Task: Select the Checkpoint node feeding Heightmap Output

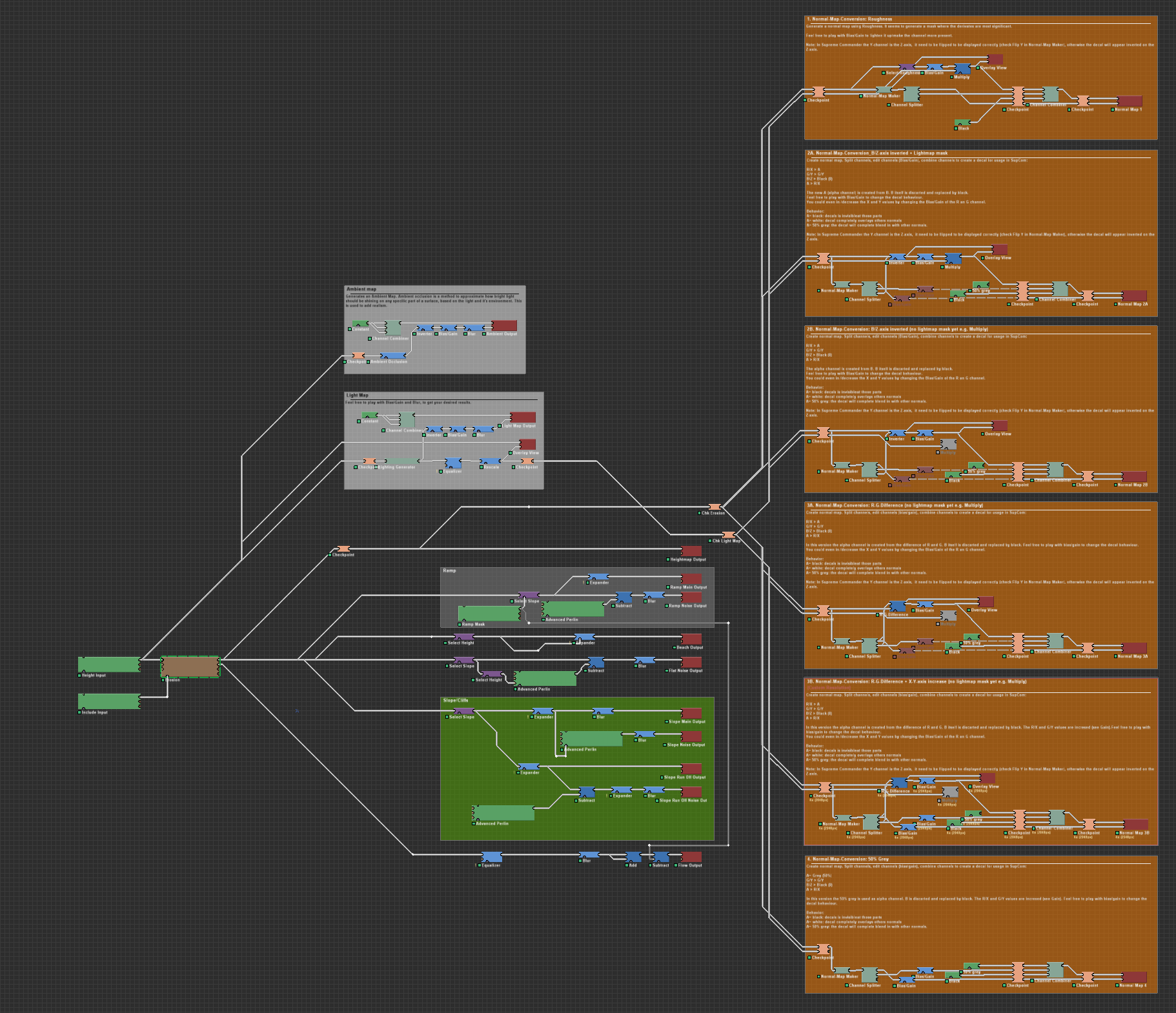Action: 343,548
